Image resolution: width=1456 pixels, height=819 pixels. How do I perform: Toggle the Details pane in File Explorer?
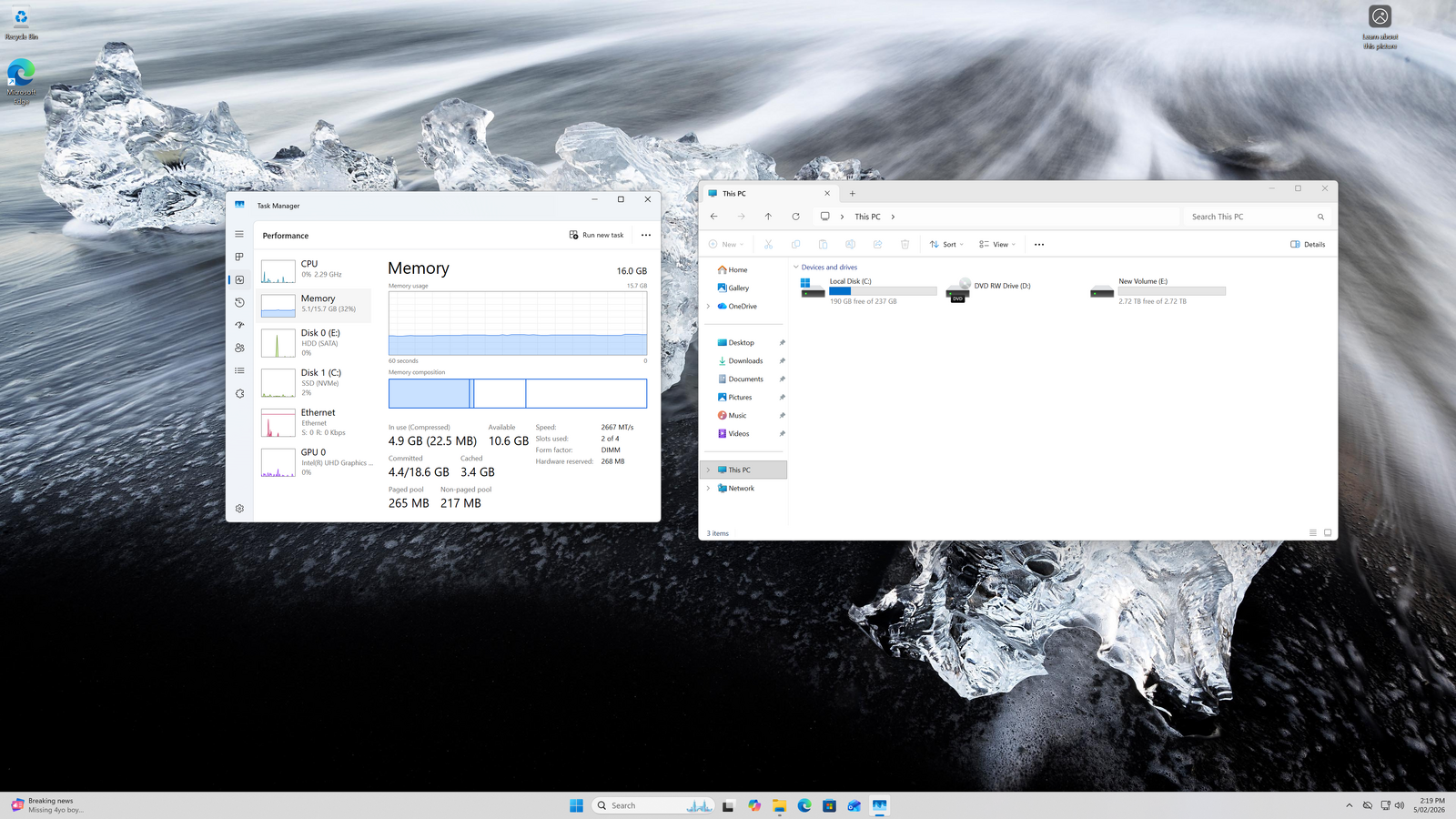pyautogui.click(x=1308, y=244)
